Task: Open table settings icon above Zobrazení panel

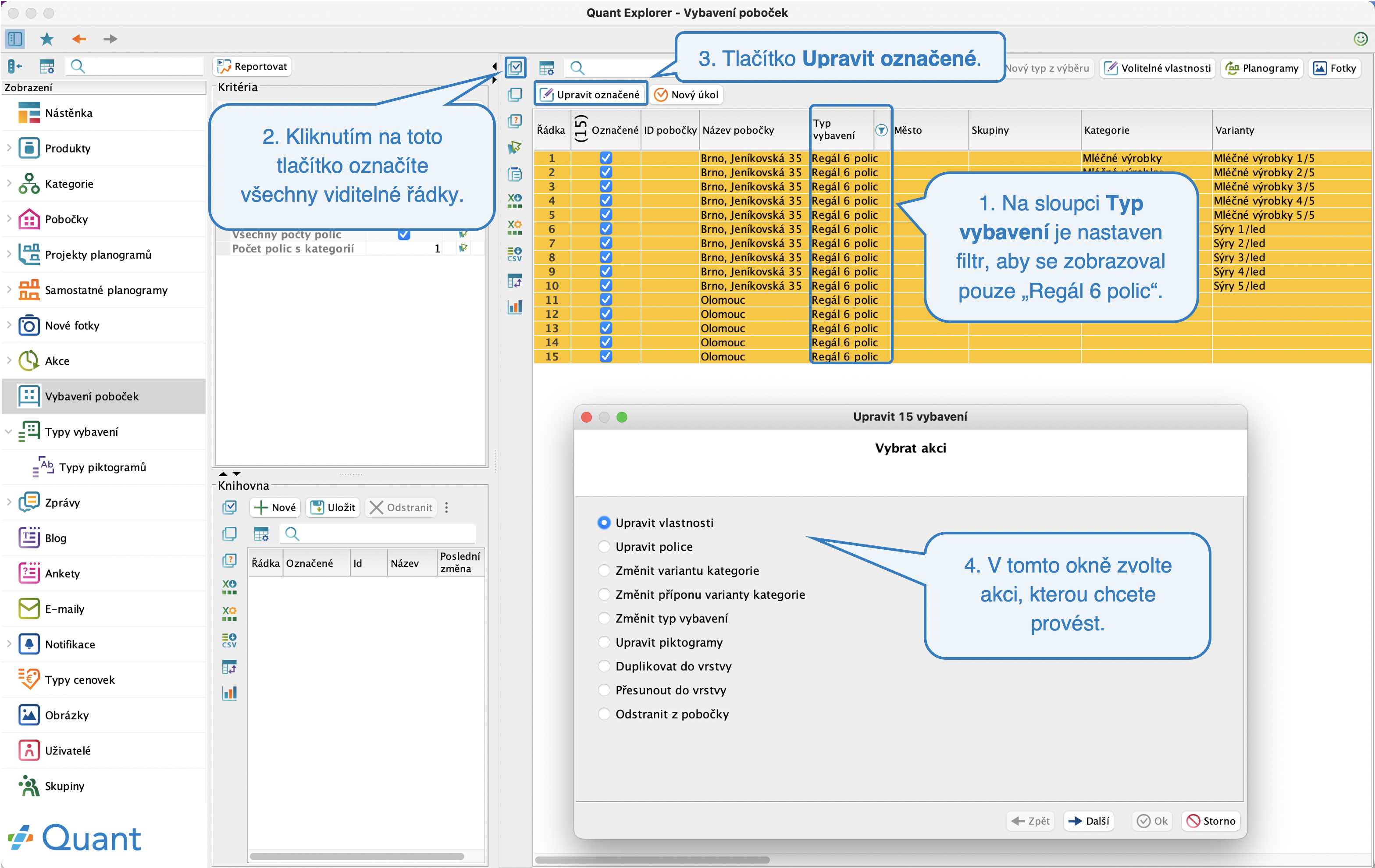Action: pyautogui.click(x=47, y=67)
